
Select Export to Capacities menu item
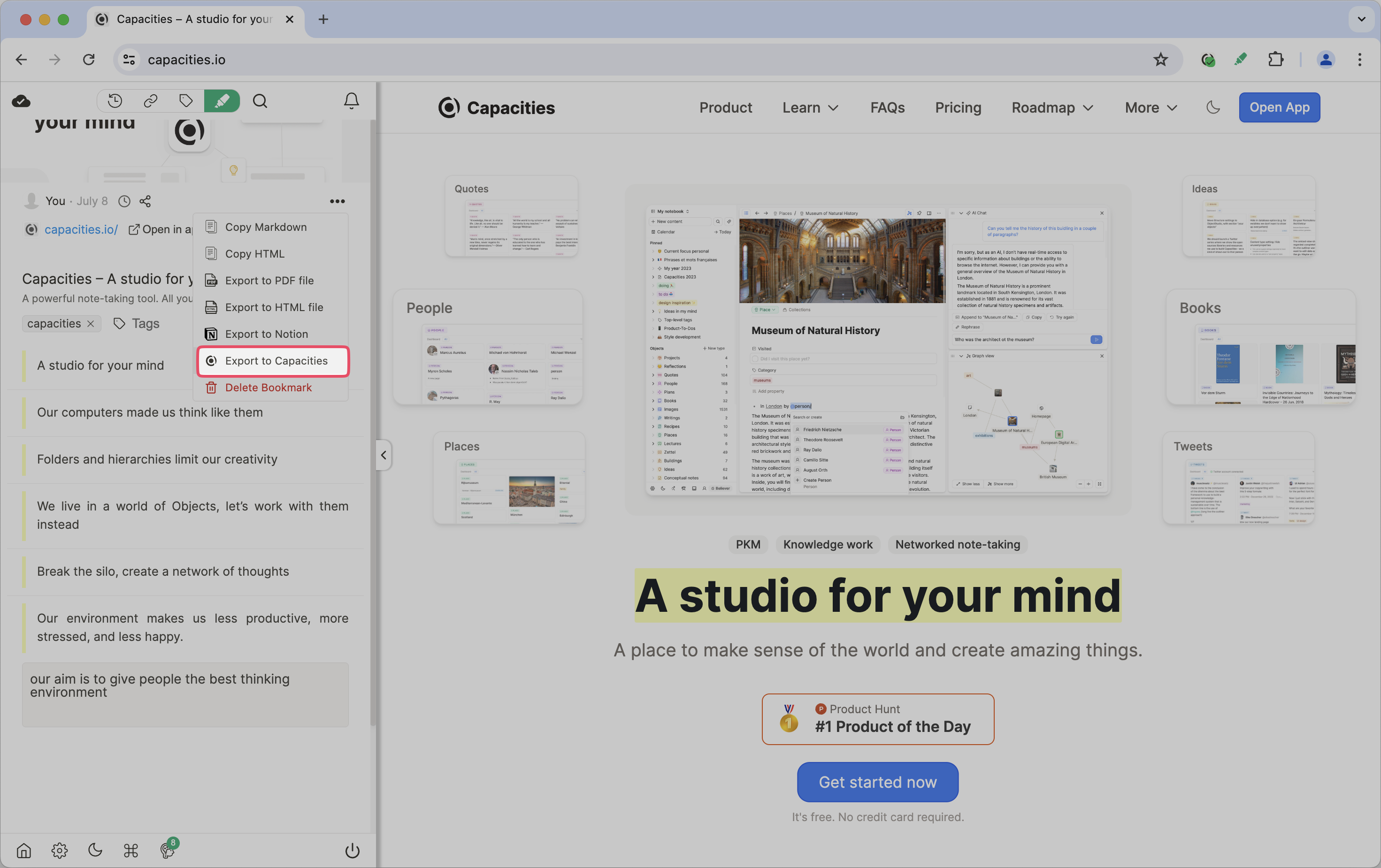tap(276, 361)
